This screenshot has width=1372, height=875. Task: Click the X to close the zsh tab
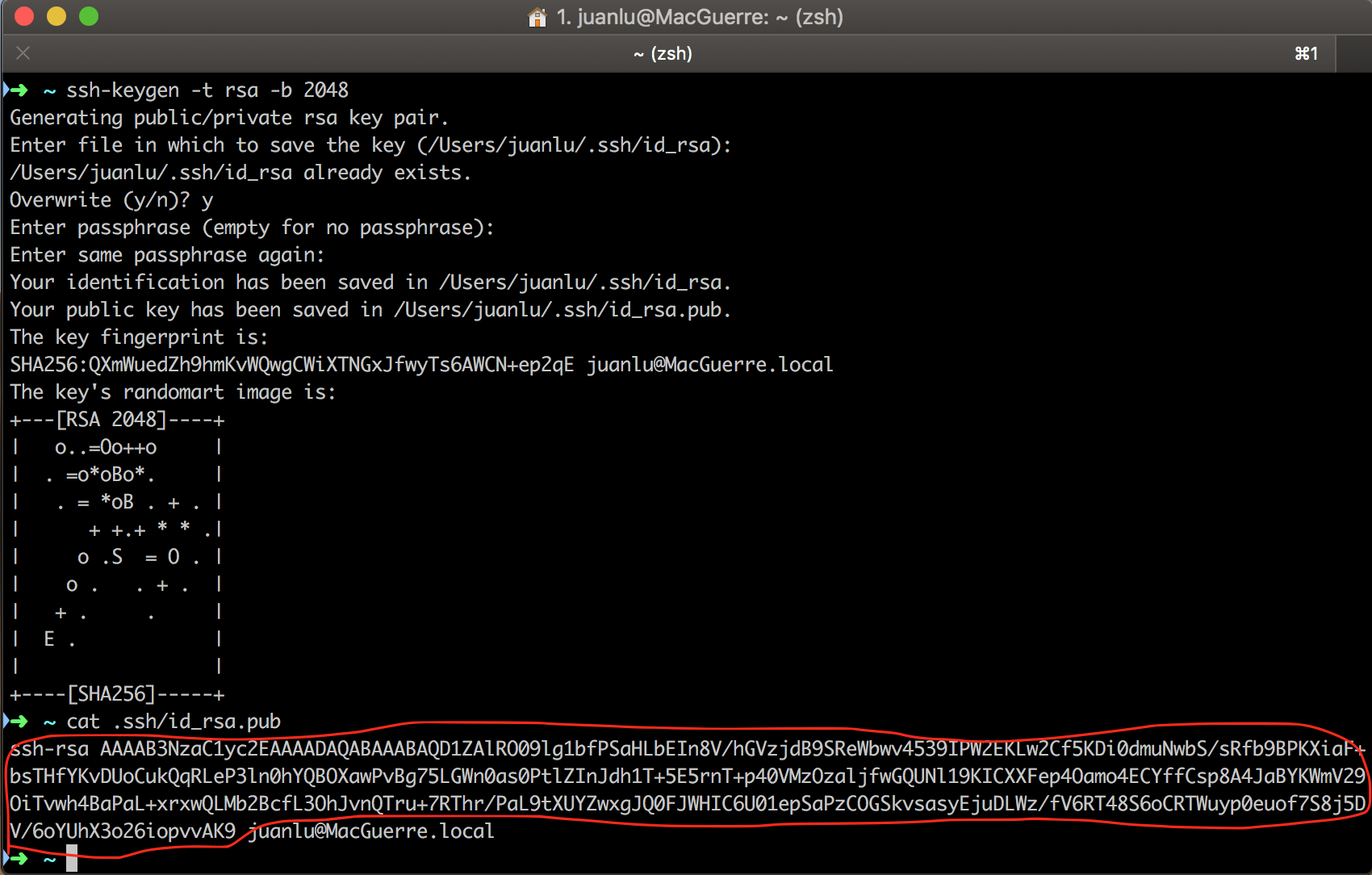(23, 53)
